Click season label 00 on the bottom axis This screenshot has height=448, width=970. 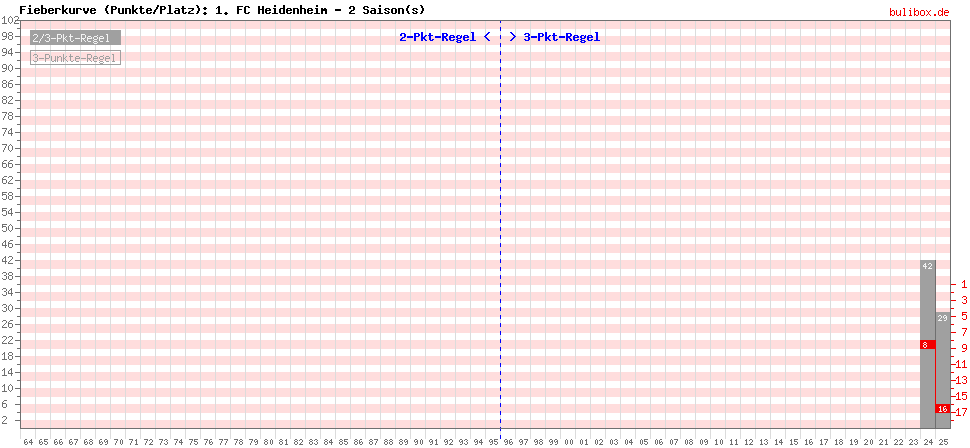(x=568, y=442)
